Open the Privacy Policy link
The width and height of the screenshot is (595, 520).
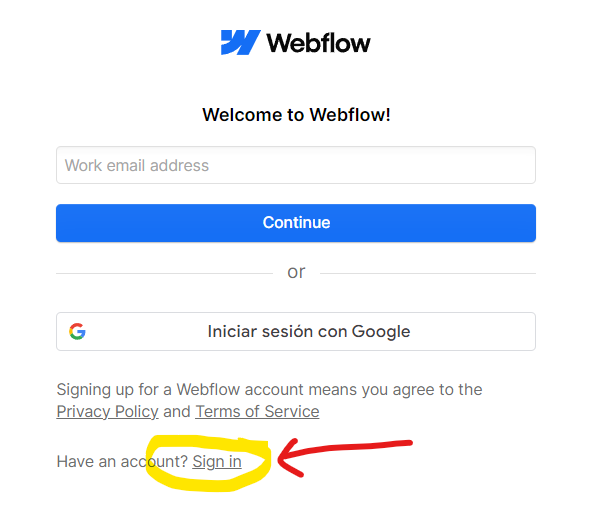coord(107,412)
